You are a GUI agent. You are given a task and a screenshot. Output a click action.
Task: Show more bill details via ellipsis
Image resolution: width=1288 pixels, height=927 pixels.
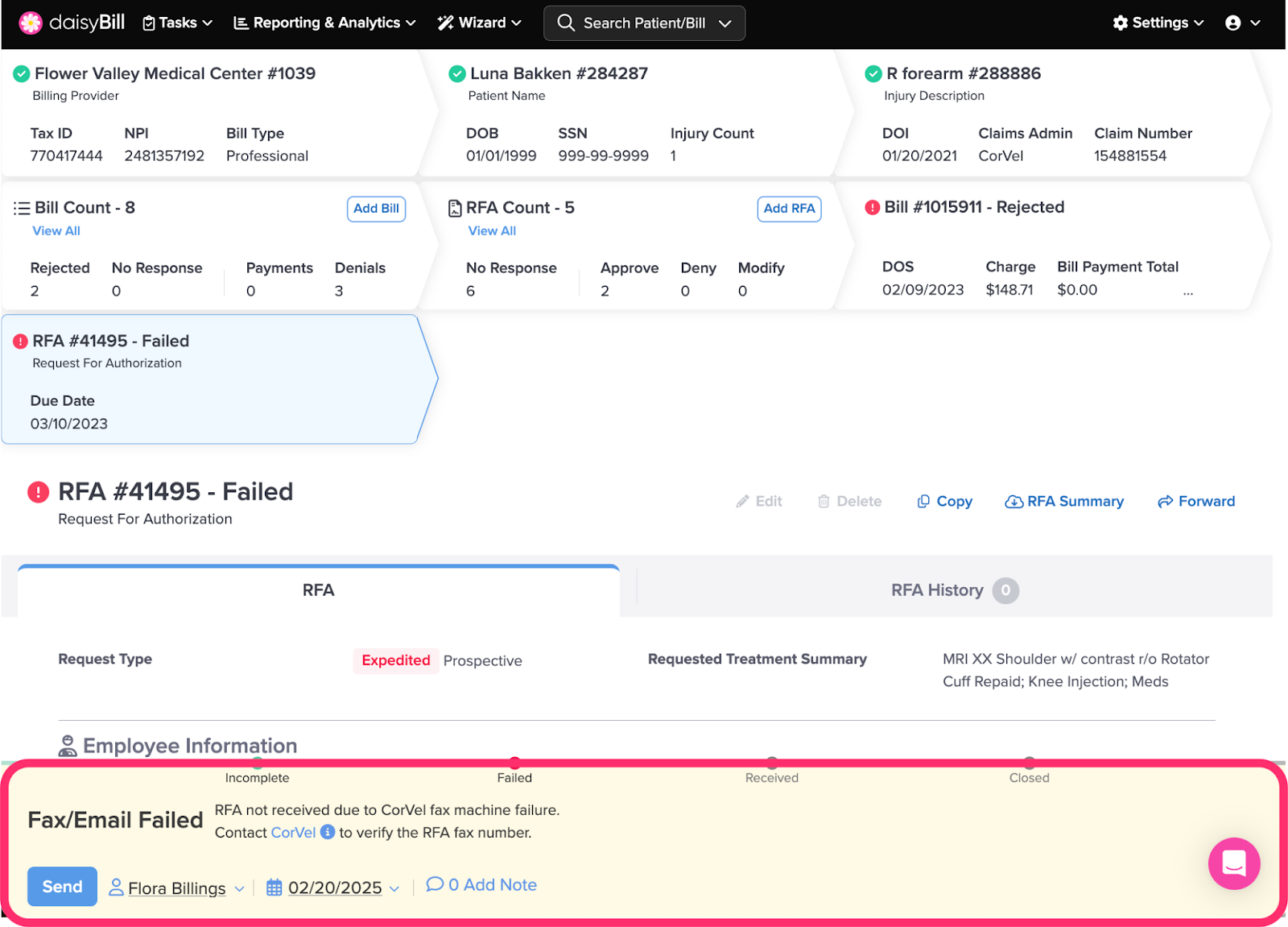[x=1188, y=292]
